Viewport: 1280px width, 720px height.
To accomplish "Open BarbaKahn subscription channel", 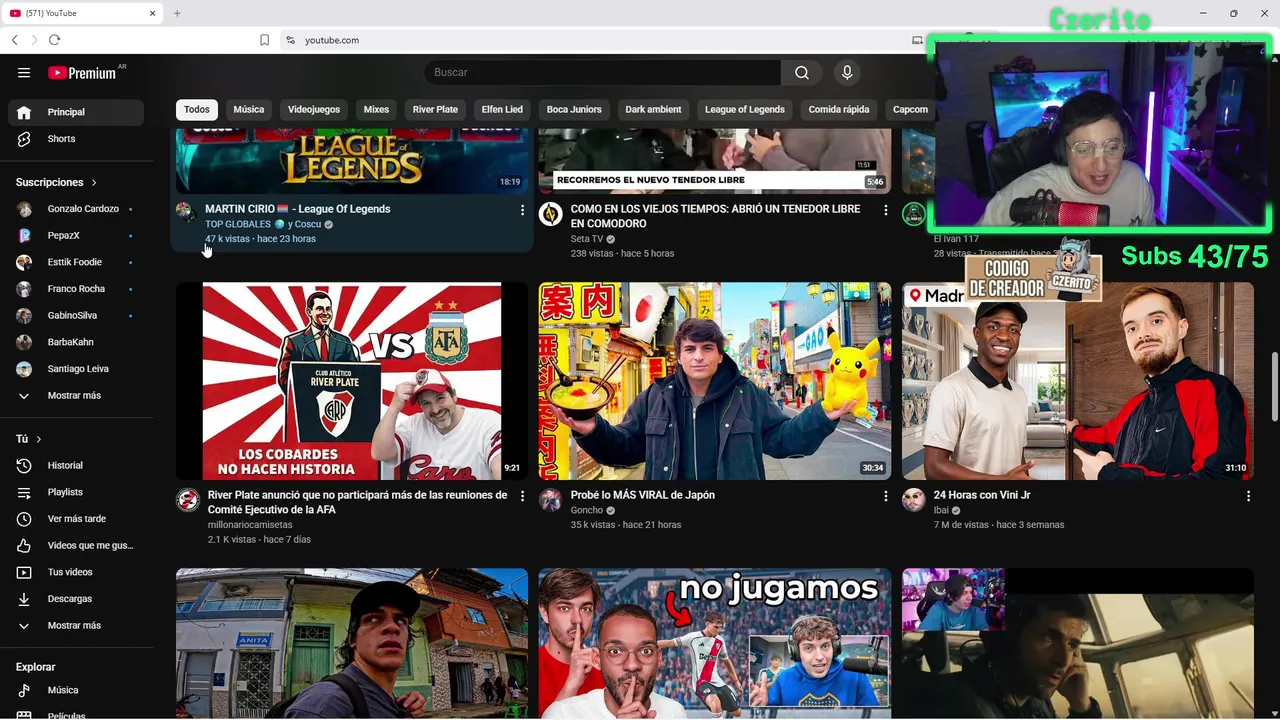I will pyautogui.click(x=76, y=343).
